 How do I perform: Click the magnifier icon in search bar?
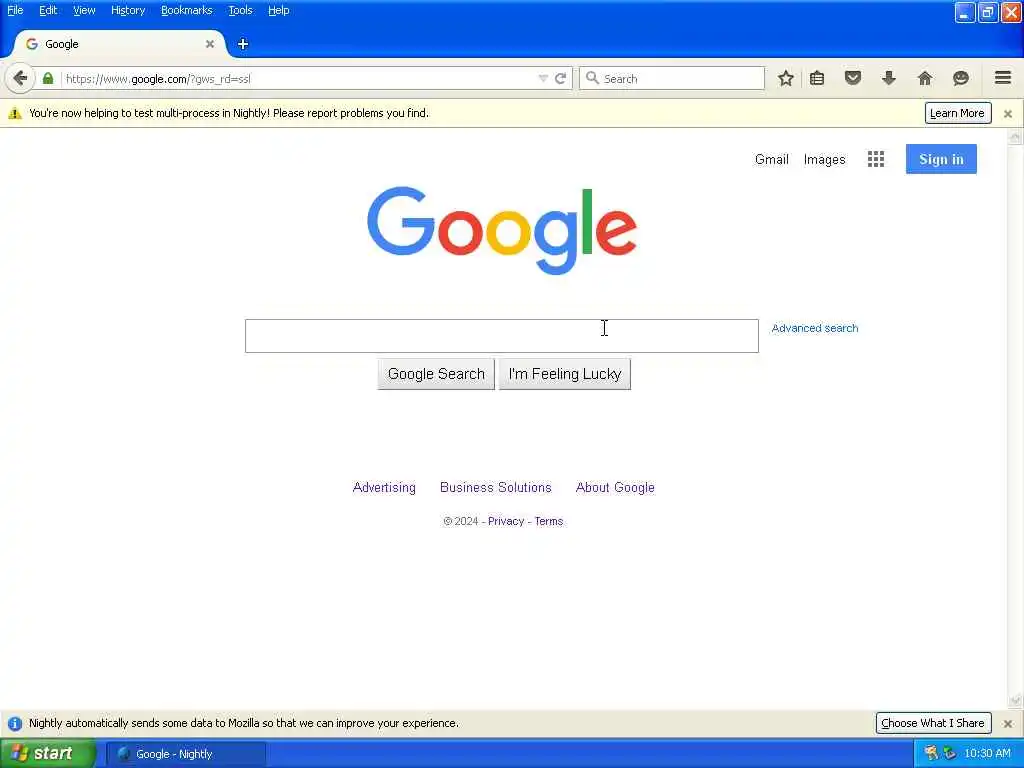[592, 78]
